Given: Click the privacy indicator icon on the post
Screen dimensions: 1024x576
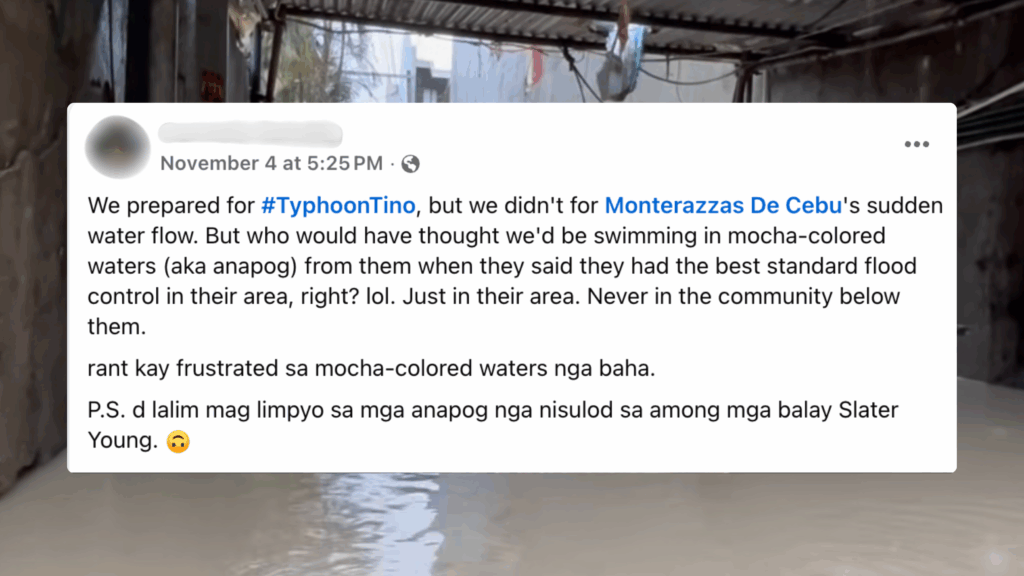Looking at the screenshot, I should click(x=409, y=163).
